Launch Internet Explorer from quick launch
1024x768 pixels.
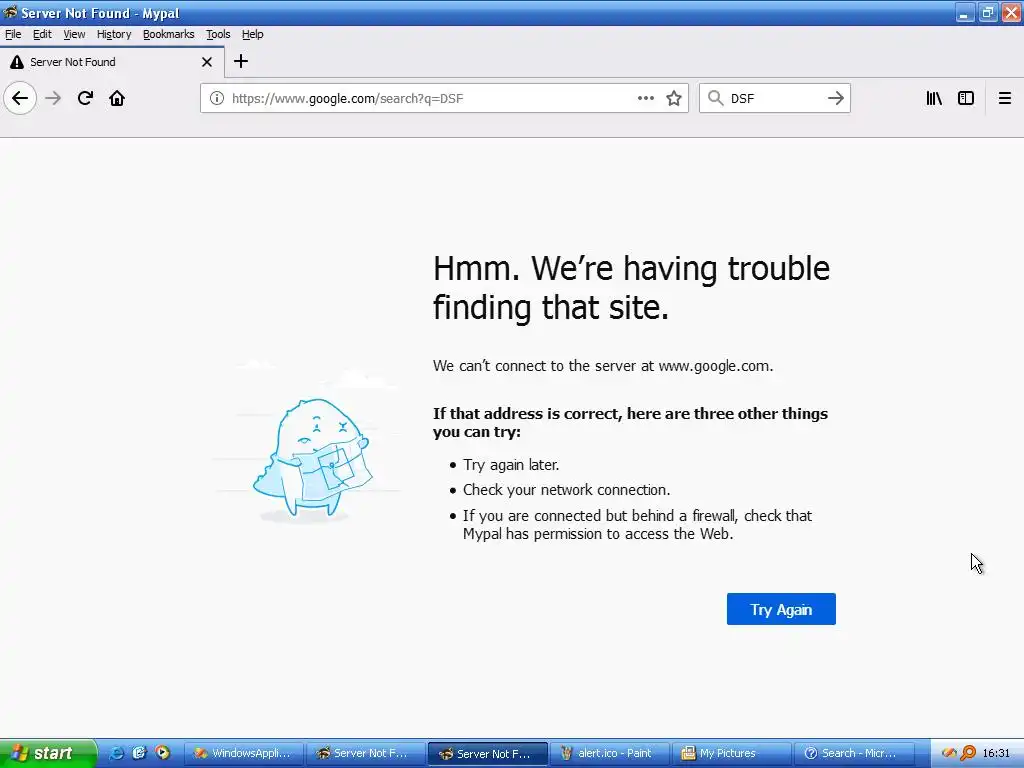click(x=116, y=753)
